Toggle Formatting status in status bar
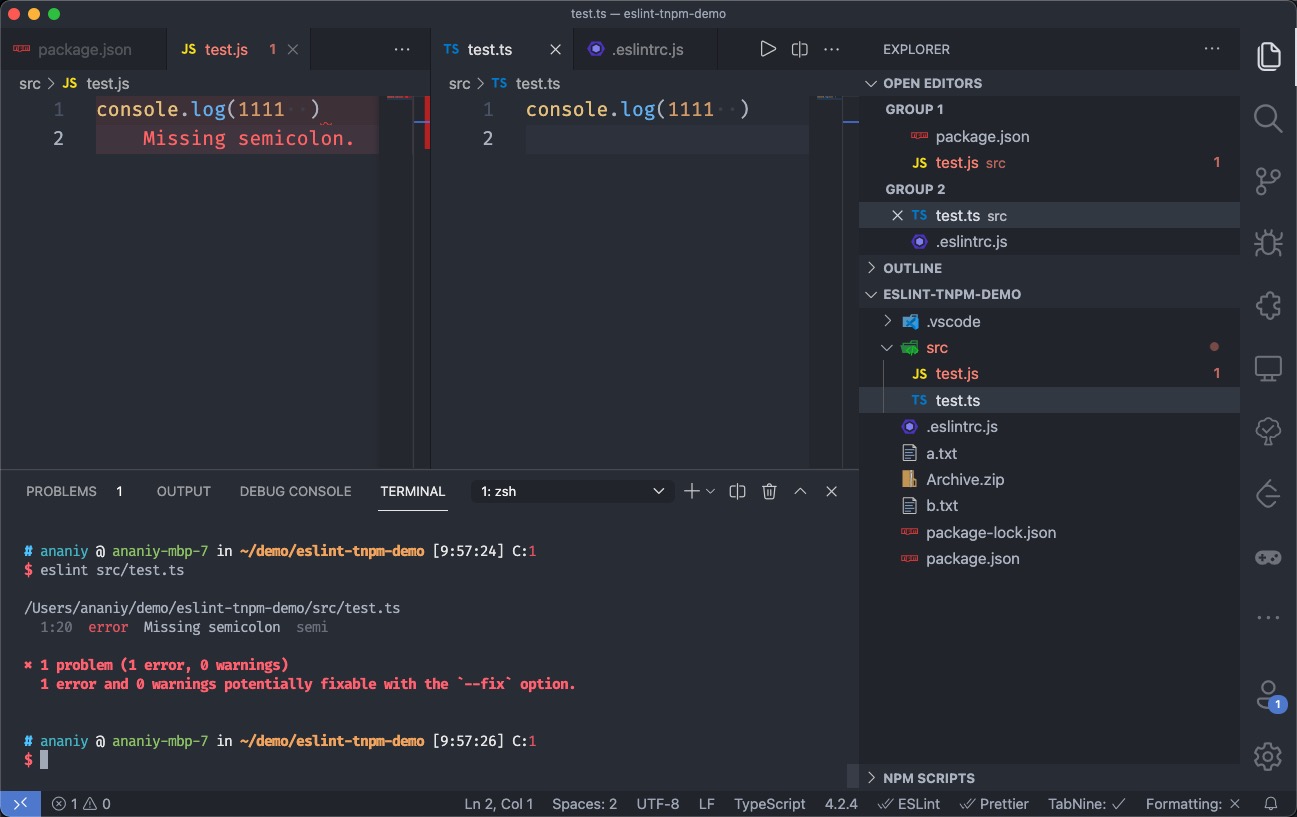The width and height of the screenshot is (1297, 817). click(1193, 804)
